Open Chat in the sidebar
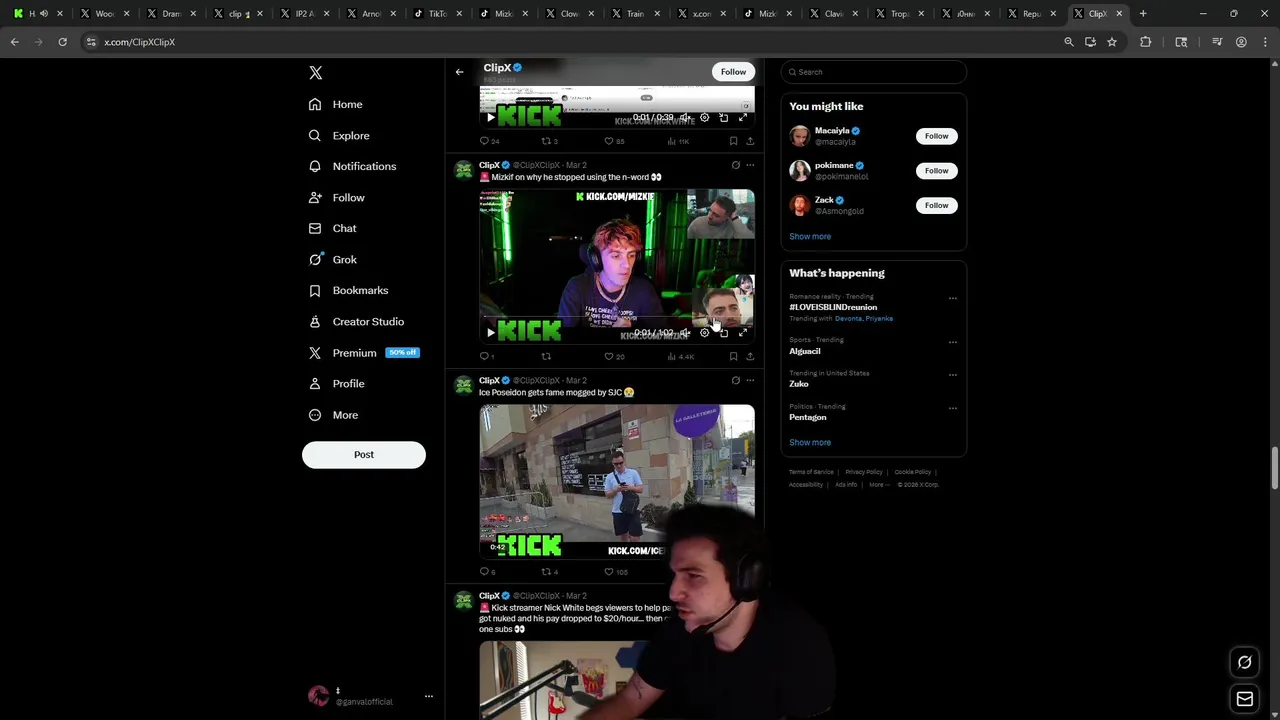The width and height of the screenshot is (1280, 720). pyautogui.click(x=333, y=228)
